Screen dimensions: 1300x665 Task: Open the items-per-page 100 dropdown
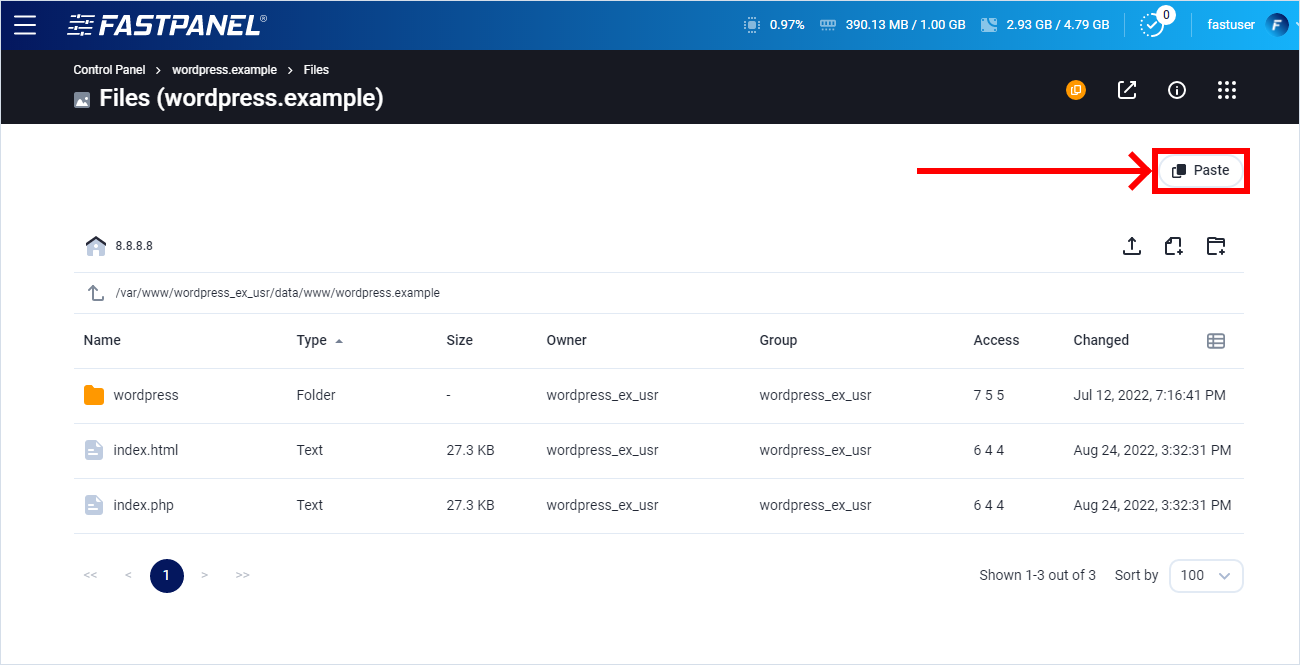tap(1206, 575)
